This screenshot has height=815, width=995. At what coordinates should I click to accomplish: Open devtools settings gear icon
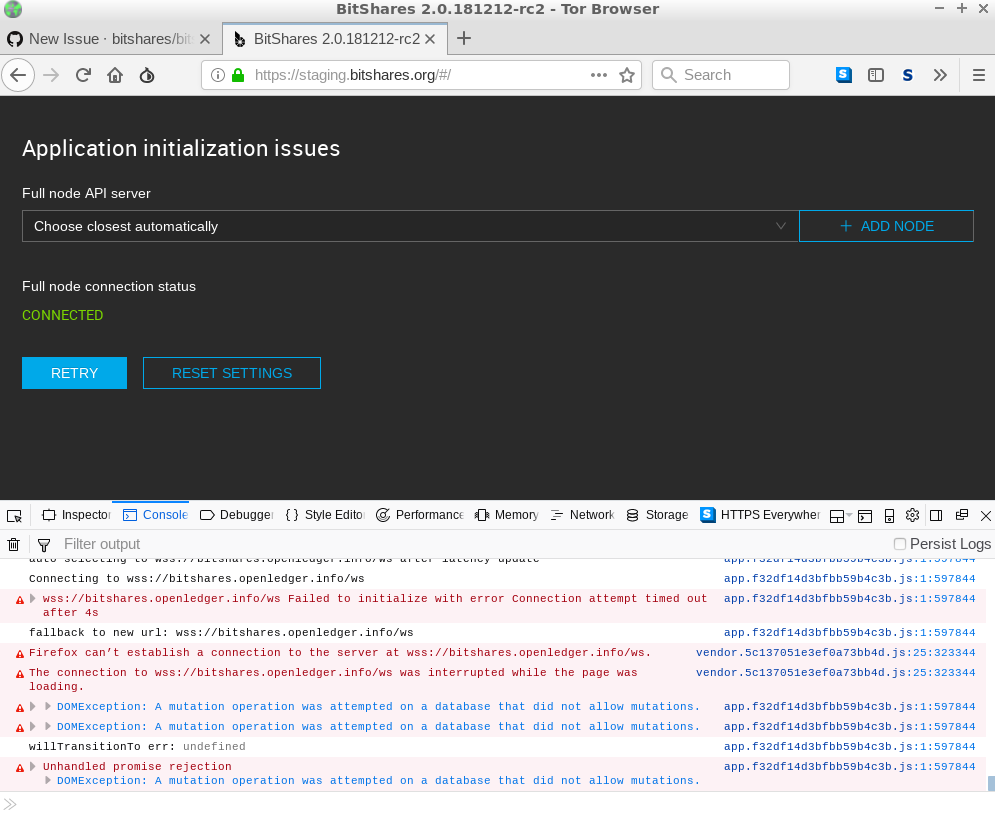(913, 515)
